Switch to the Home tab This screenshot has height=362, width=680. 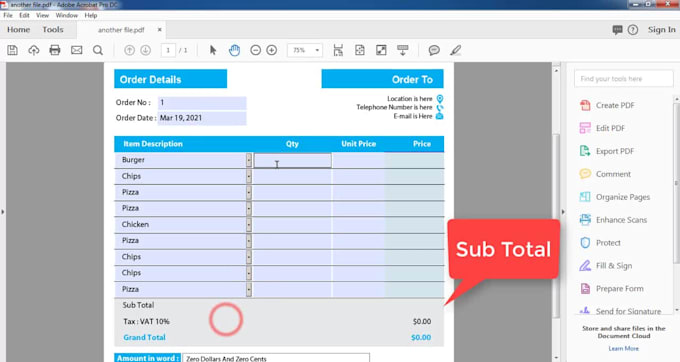point(19,30)
